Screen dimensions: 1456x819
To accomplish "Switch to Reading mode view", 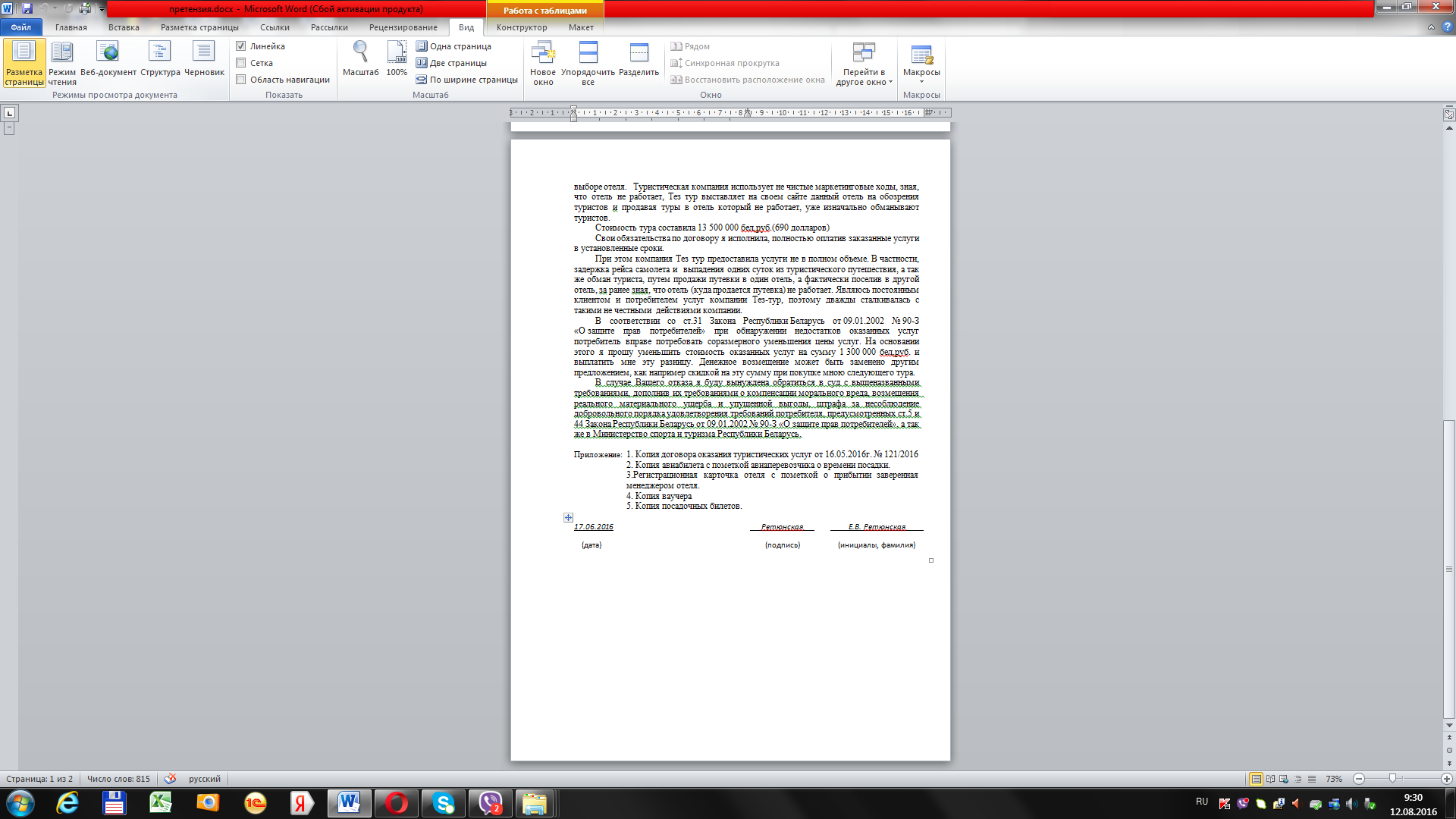I will (x=61, y=61).
